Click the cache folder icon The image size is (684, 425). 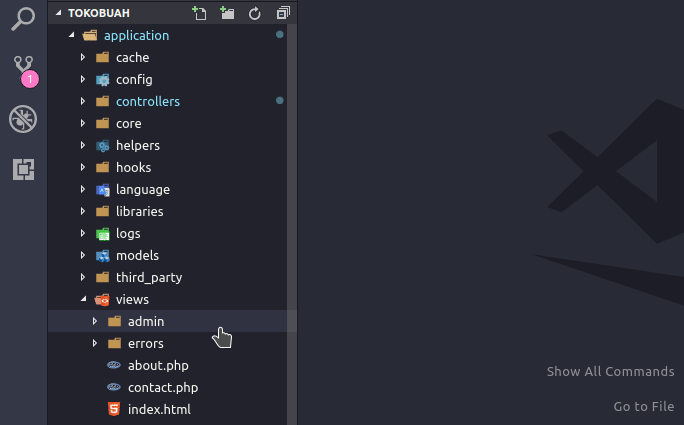(103, 57)
